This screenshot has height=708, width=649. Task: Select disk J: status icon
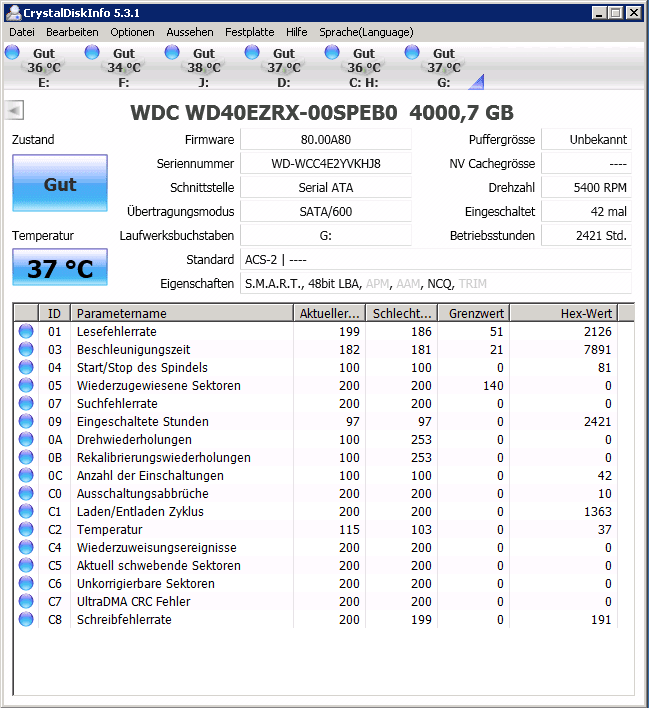[x=172, y=52]
